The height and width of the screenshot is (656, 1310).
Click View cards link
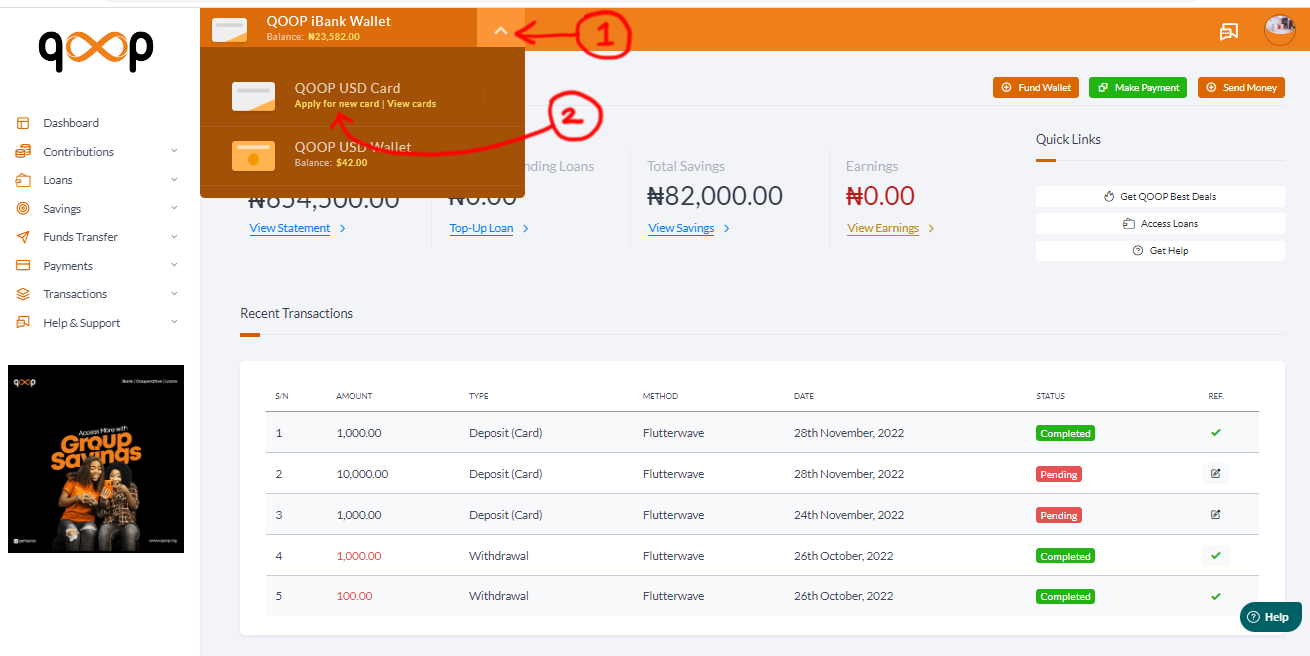pyautogui.click(x=412, y=104)
